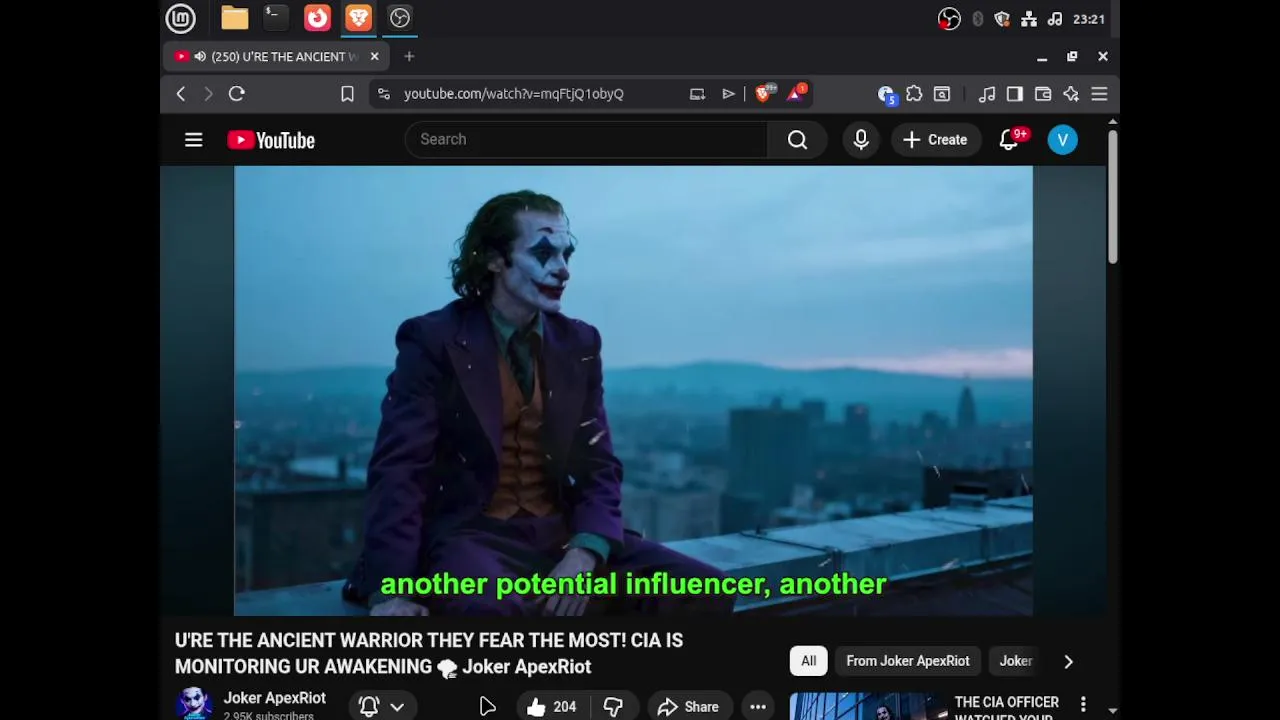Click the Create button
The width and height of the screenshot is (1280, 720).
tap(935, 140)
